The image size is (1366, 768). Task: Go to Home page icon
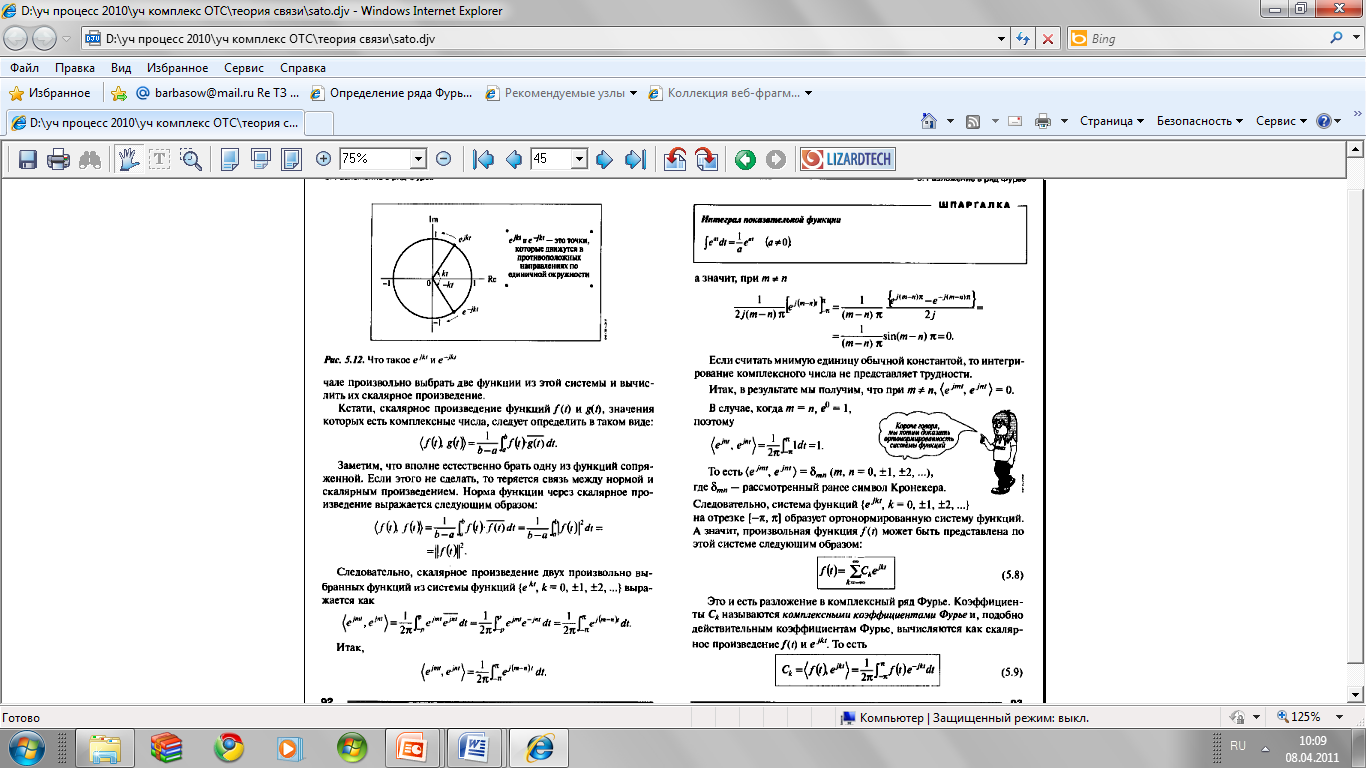click(929, 121)
